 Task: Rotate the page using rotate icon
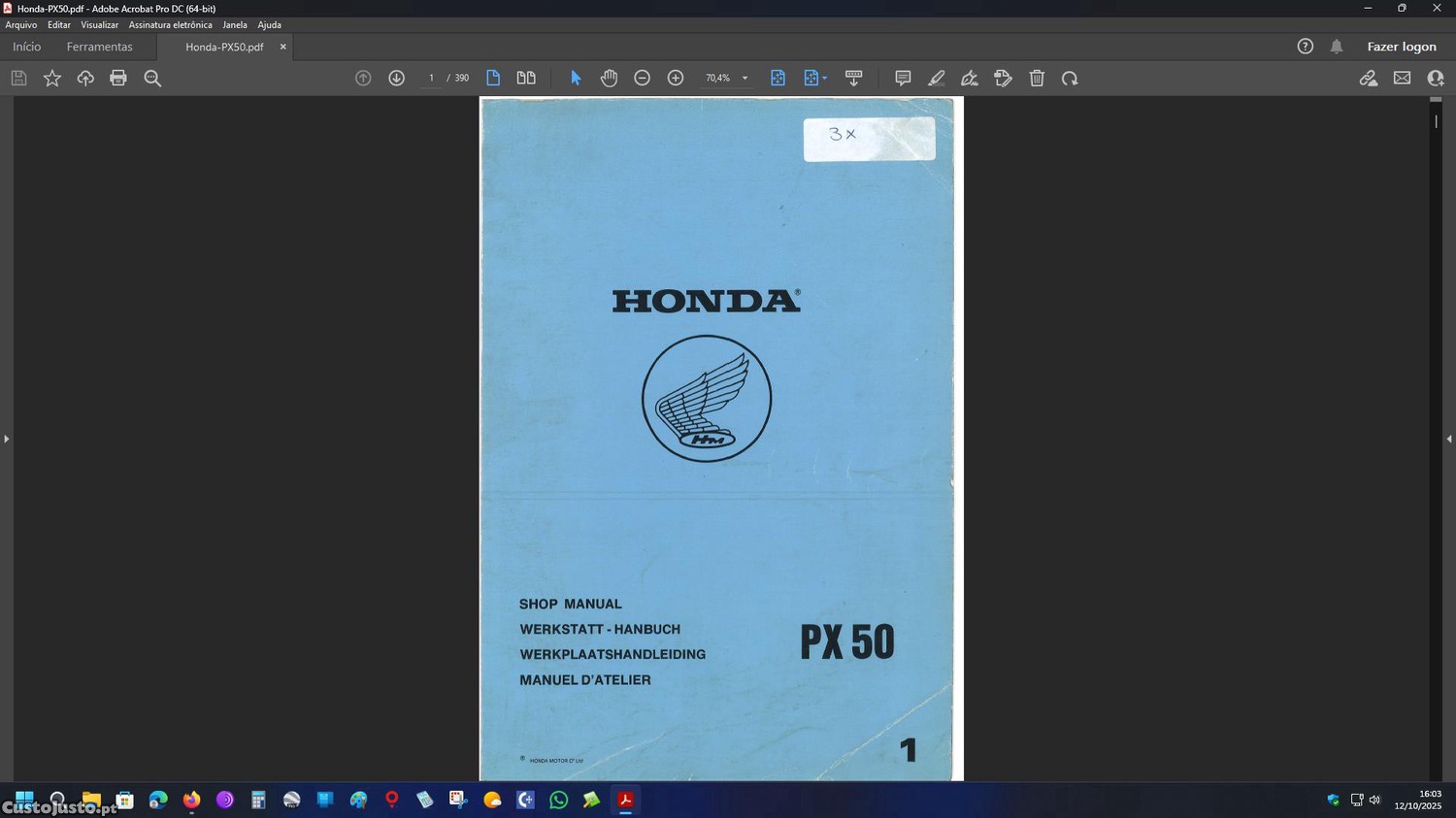(1070, 79)
